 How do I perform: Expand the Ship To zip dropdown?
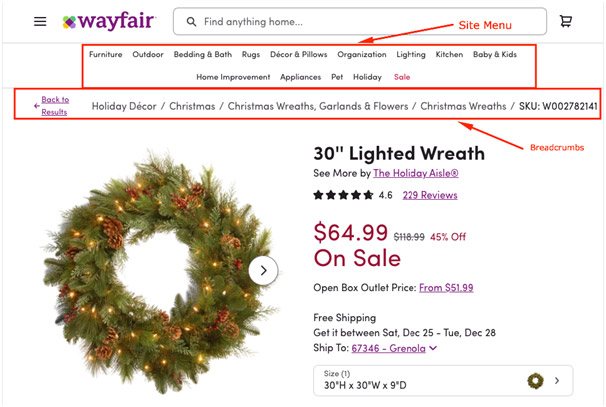pos(433,348)
